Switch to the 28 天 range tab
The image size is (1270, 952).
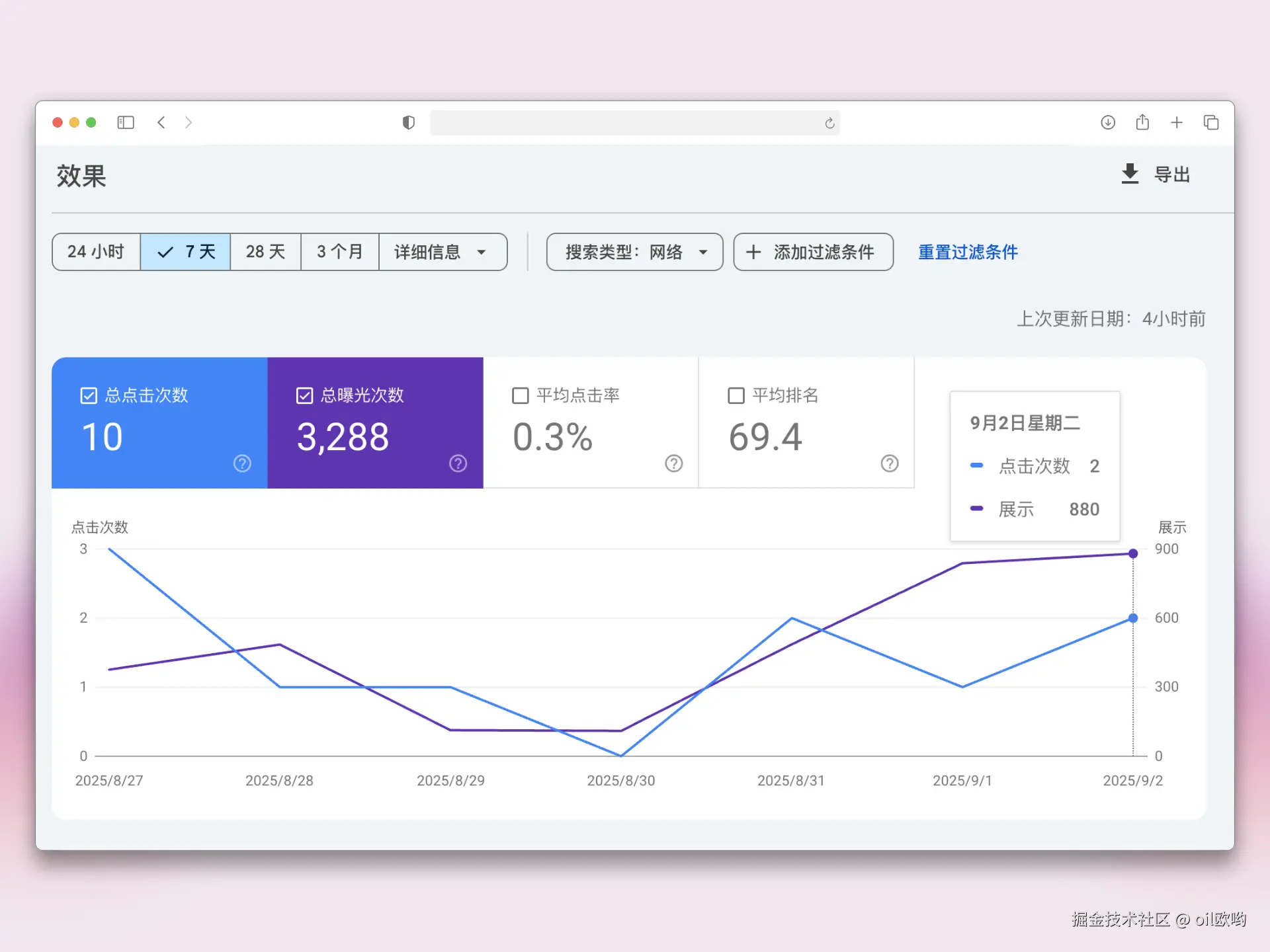click(x=265, y=252)
